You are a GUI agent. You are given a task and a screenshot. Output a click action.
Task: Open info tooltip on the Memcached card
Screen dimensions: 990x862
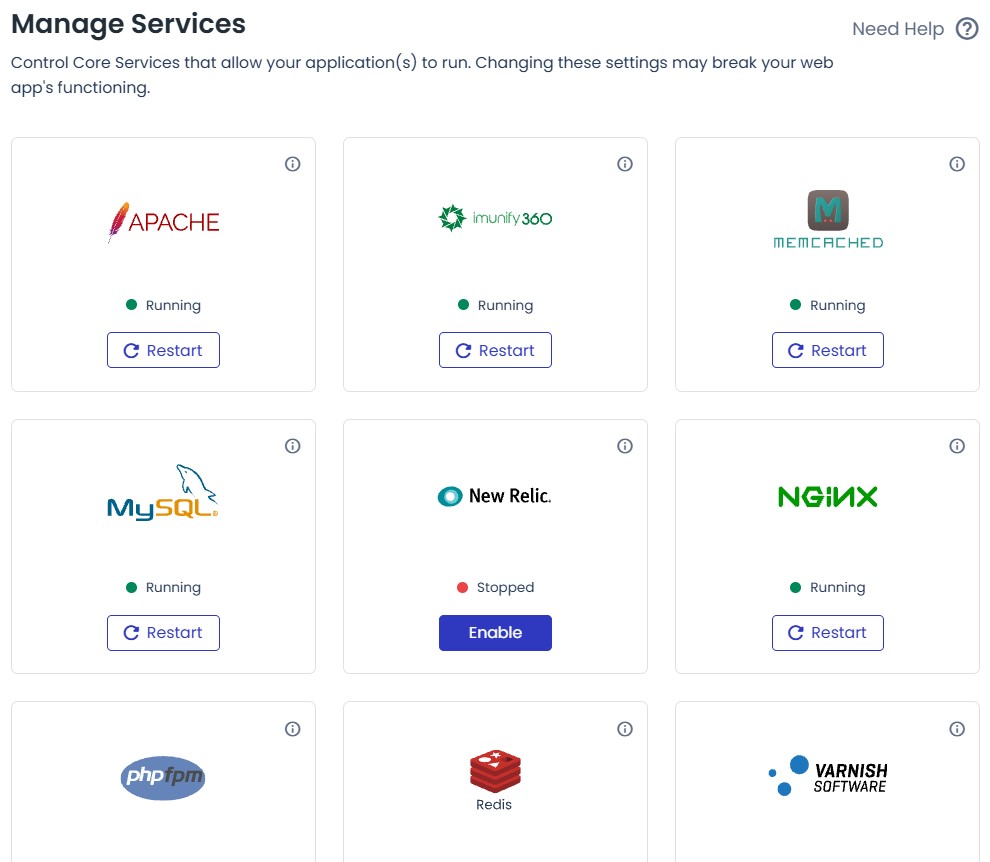click(x=957, y=163)
